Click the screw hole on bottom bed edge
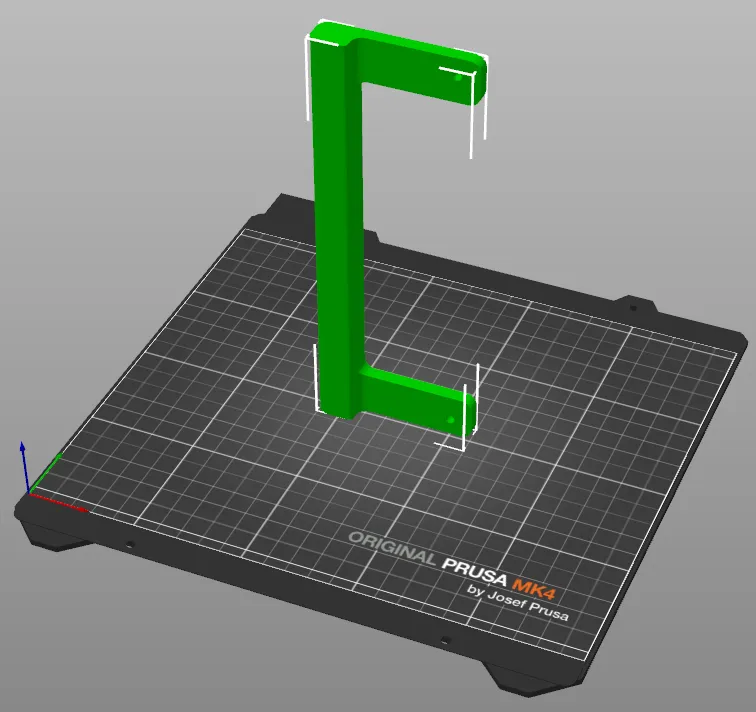756x712 pixels. click(446, 640)
